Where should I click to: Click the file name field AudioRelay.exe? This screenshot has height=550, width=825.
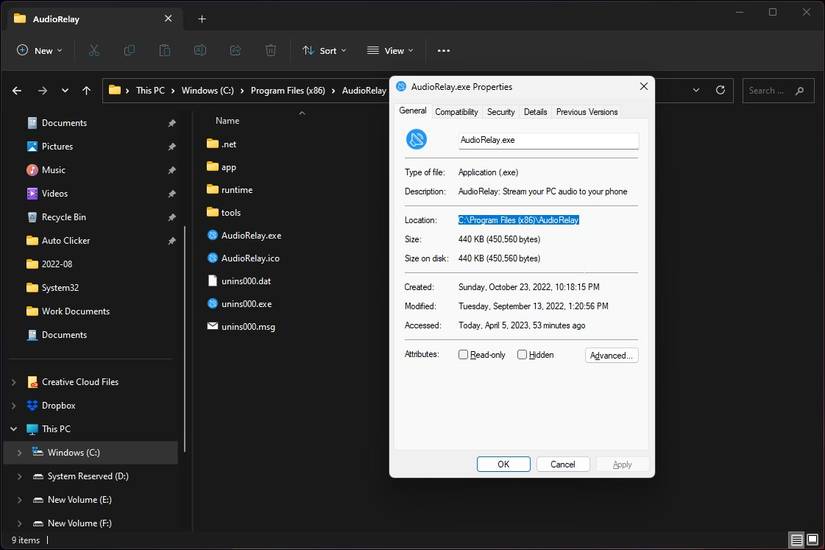548,141
